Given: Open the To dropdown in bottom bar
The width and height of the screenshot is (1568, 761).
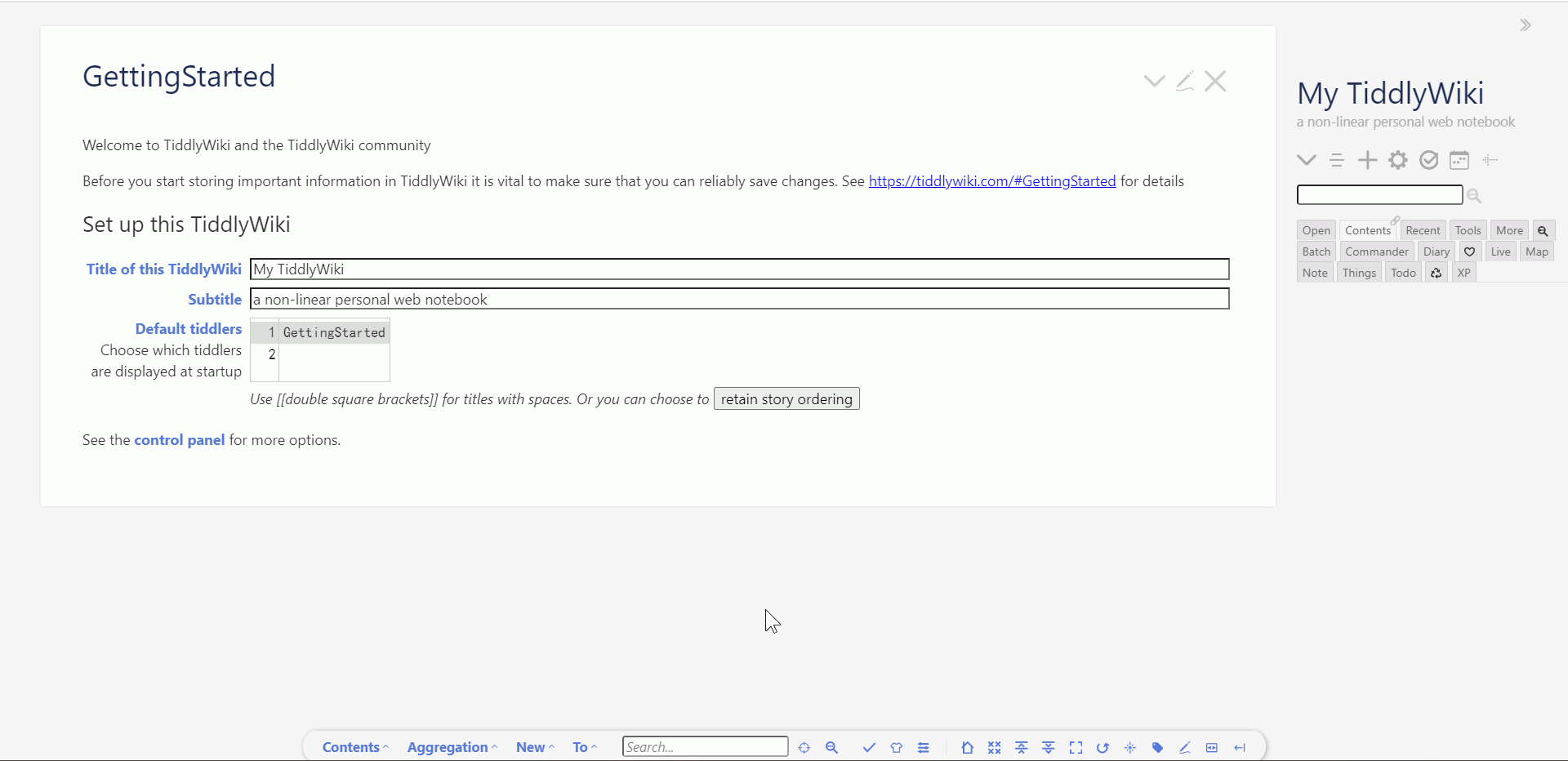Looking at the screenshot, I should tap(585, 747).
